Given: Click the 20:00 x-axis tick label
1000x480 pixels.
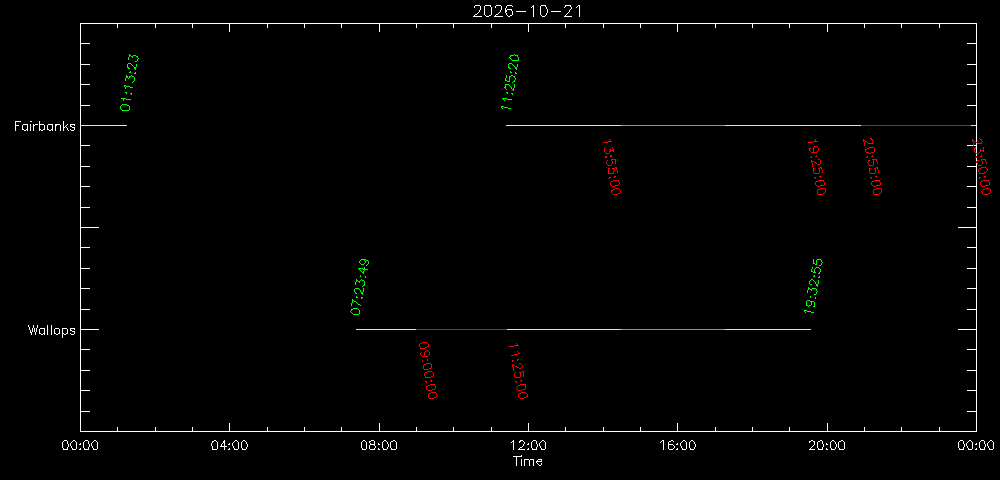Looking at the screenshot, I should click(x=827, y=445).
